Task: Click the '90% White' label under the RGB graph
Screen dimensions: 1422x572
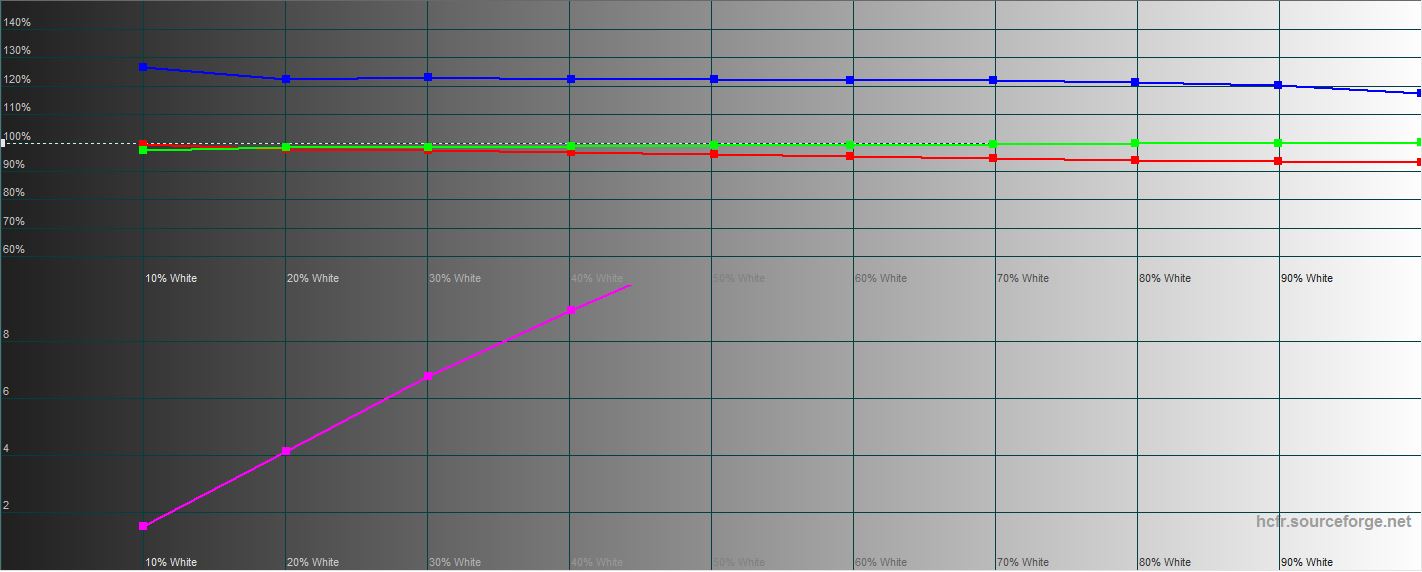Action: [x=1307, y=278]
